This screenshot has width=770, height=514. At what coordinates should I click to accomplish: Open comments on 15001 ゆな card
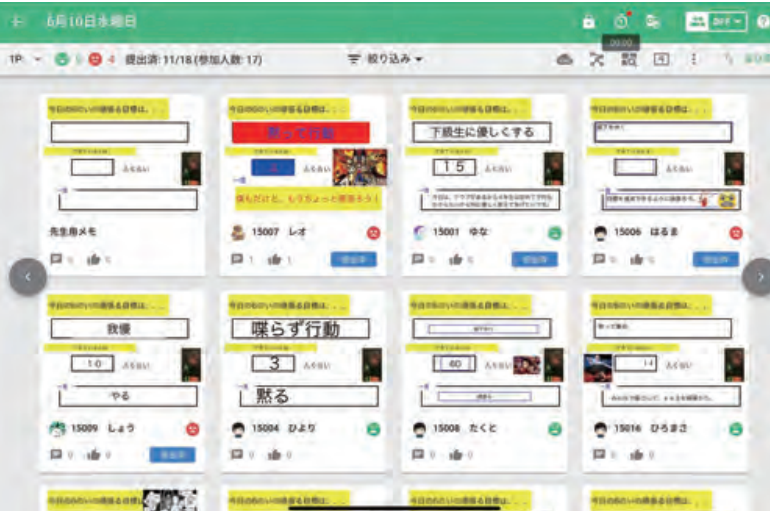(x=420, y=259)
